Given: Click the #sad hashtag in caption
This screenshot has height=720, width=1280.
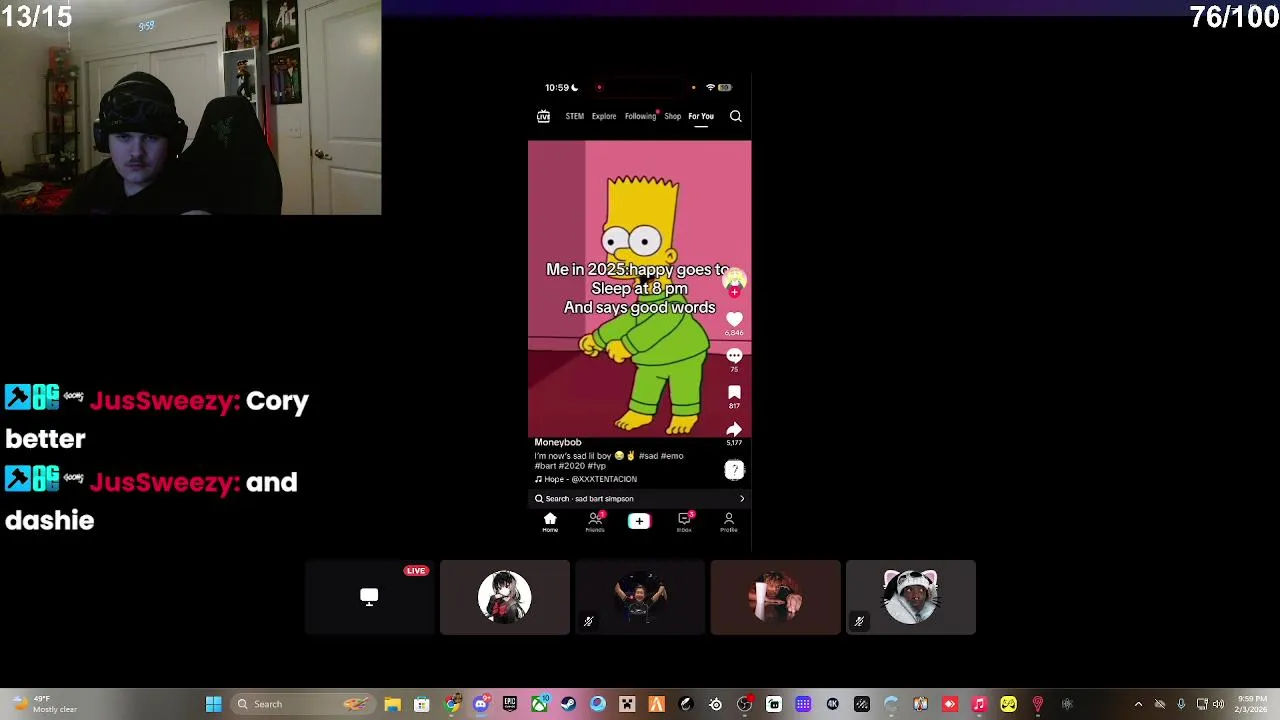Looking at the screenshot, I should tap(648, 456).
